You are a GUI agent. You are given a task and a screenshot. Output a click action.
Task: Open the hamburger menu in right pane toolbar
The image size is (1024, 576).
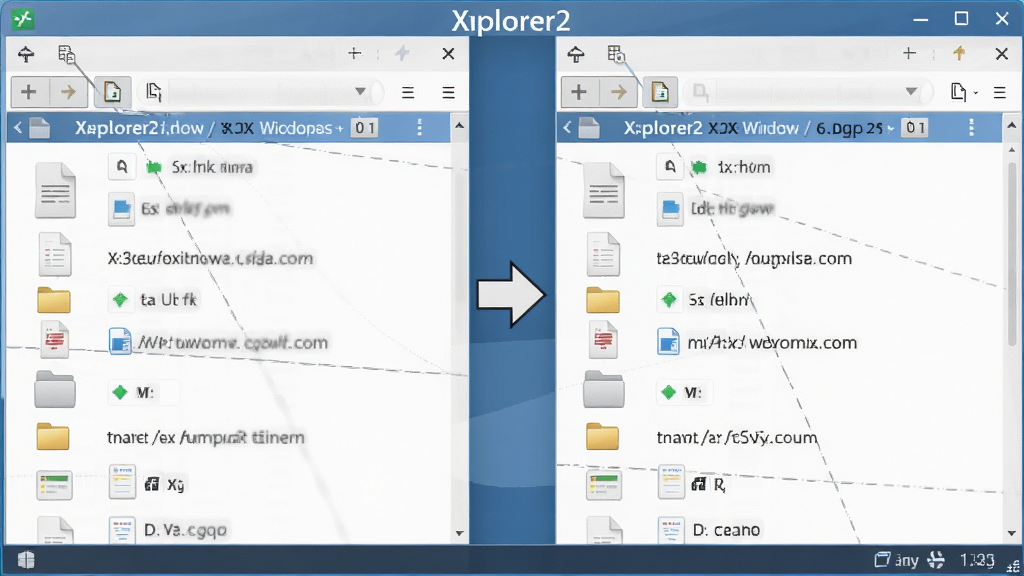[x=999, y=93]
